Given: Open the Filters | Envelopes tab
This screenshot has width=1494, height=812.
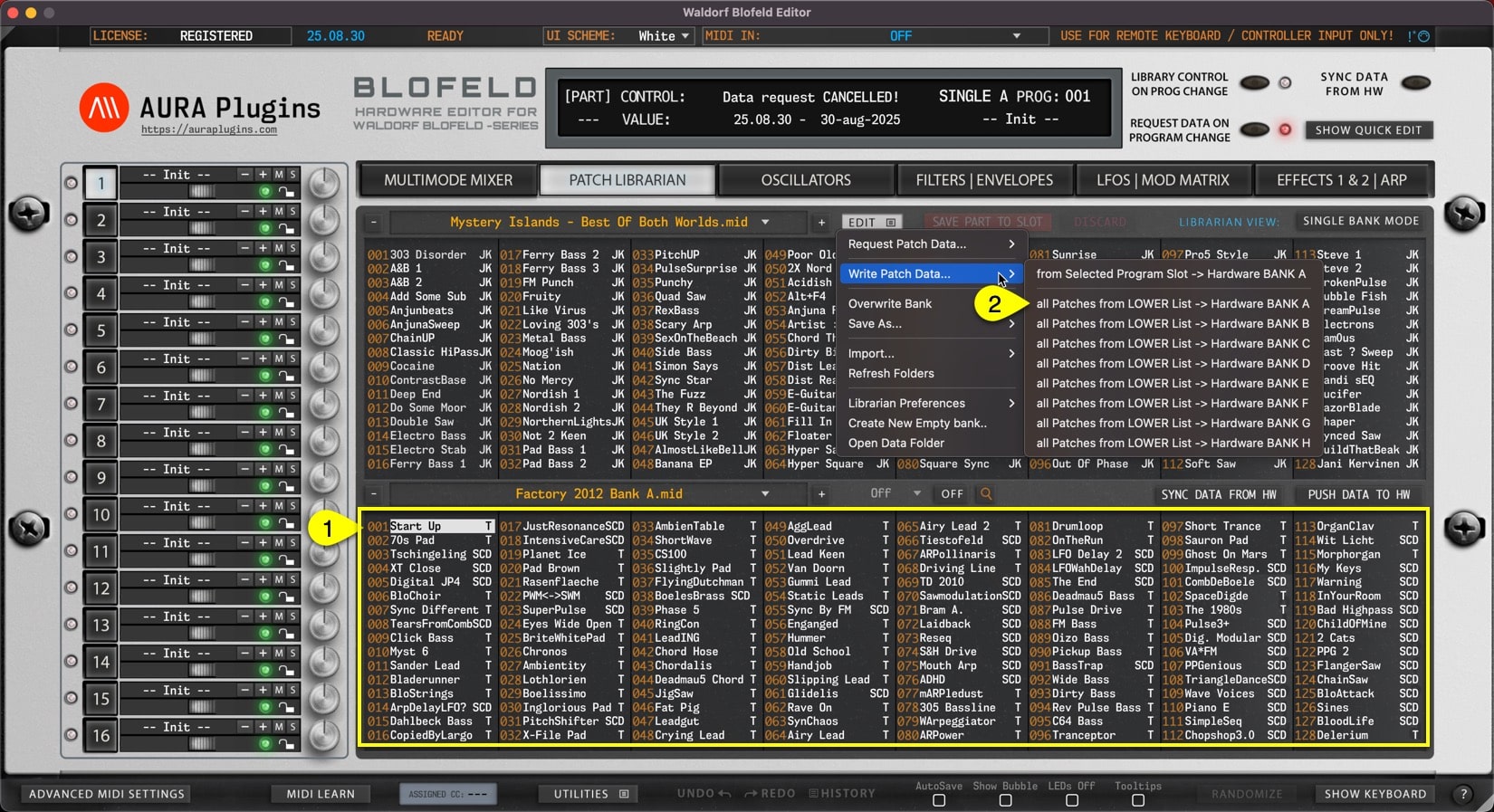Looking at the screenshot, I should coord(984,180).
